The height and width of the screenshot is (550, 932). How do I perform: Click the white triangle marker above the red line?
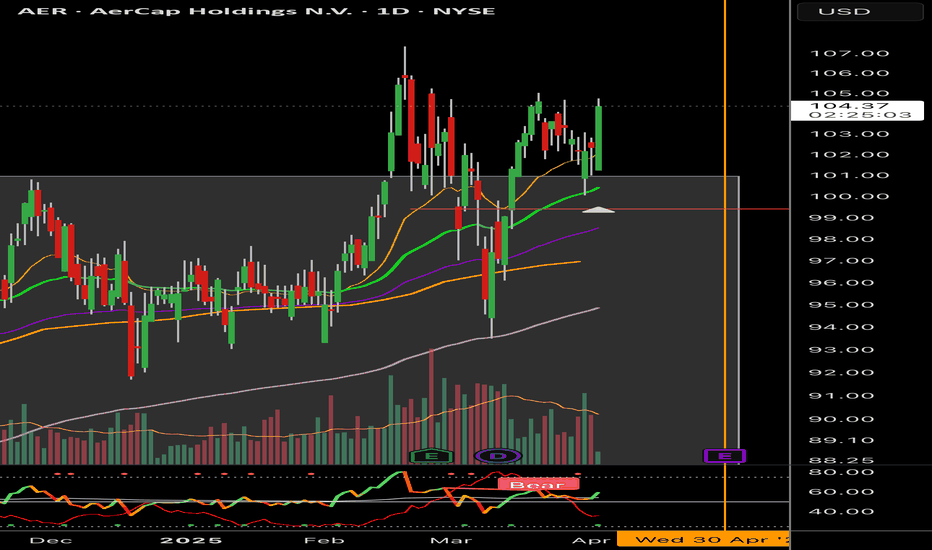(599, 209)
